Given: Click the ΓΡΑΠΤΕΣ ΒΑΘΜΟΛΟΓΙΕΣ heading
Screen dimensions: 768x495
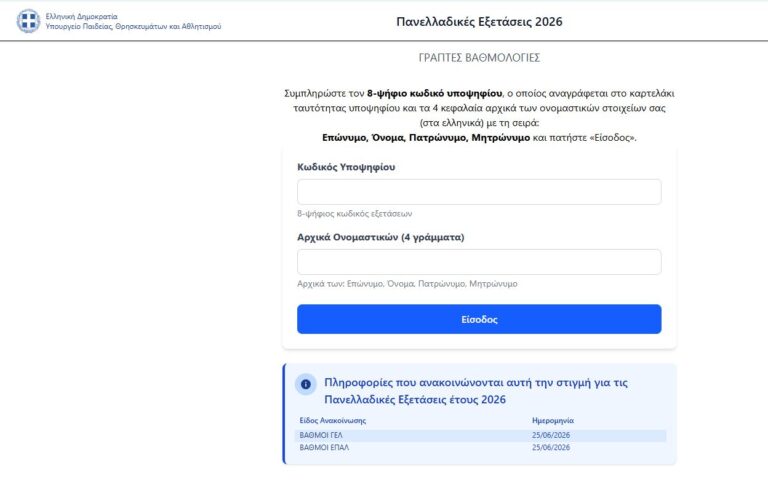Looking at the screenshot, I should point(479,58).
